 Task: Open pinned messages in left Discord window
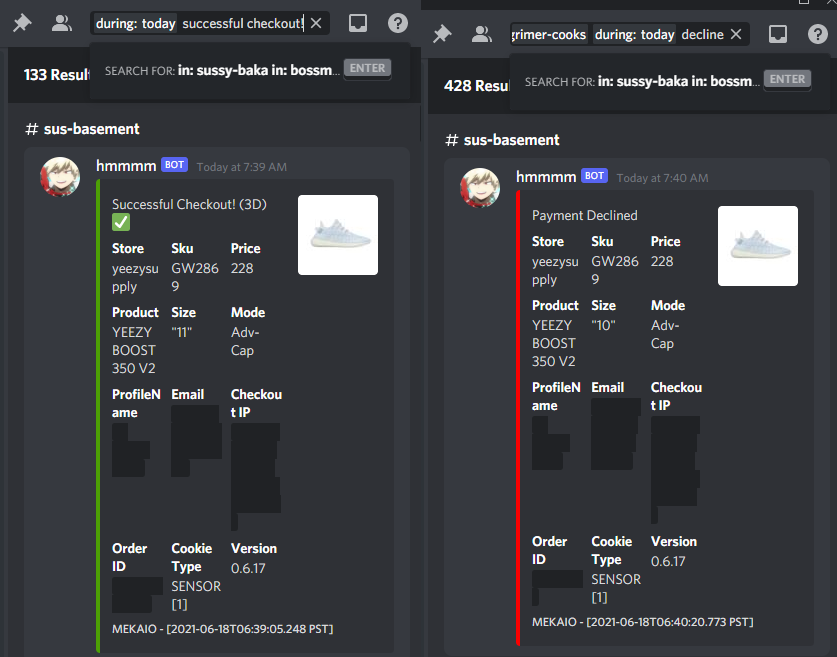(22, 23)
